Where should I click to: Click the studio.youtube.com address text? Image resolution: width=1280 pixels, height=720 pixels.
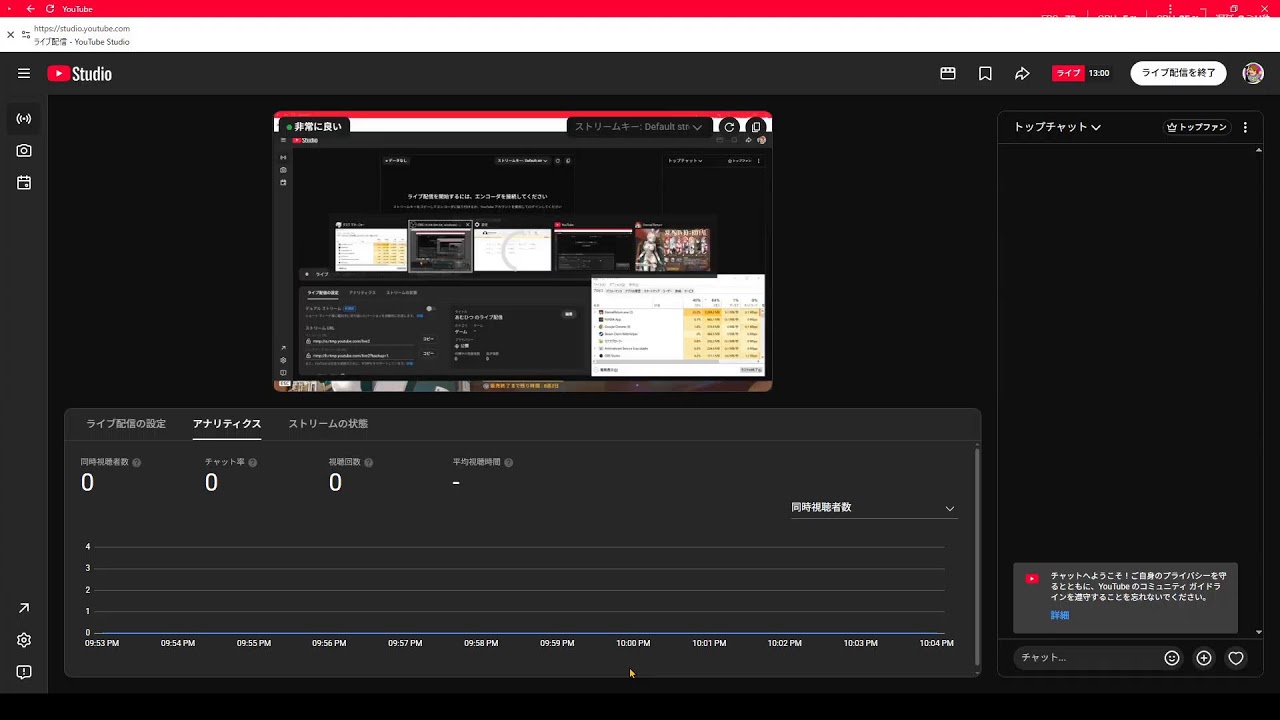click(82, 29)
